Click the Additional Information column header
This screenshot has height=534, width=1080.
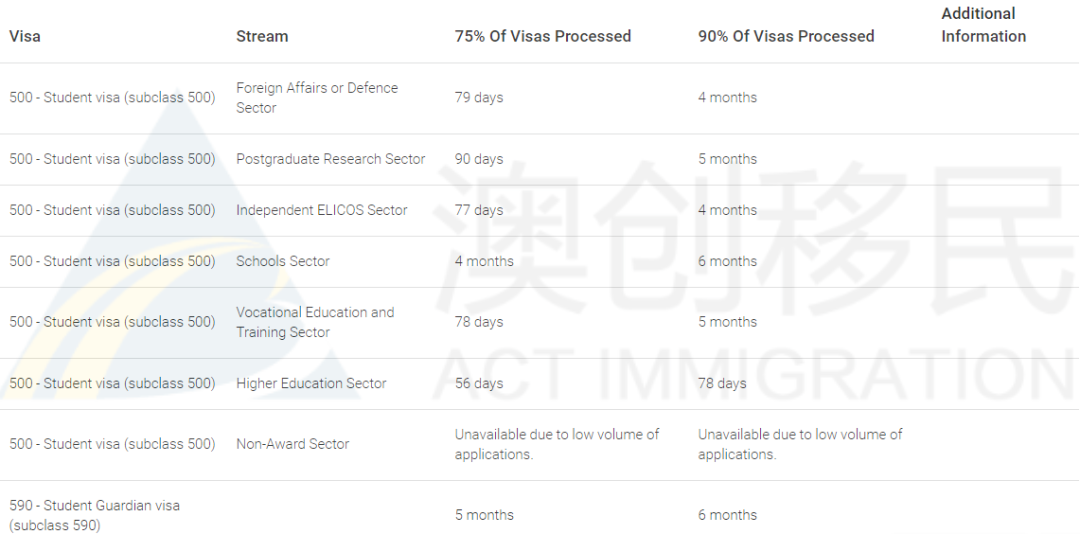(x=983, y=25)
